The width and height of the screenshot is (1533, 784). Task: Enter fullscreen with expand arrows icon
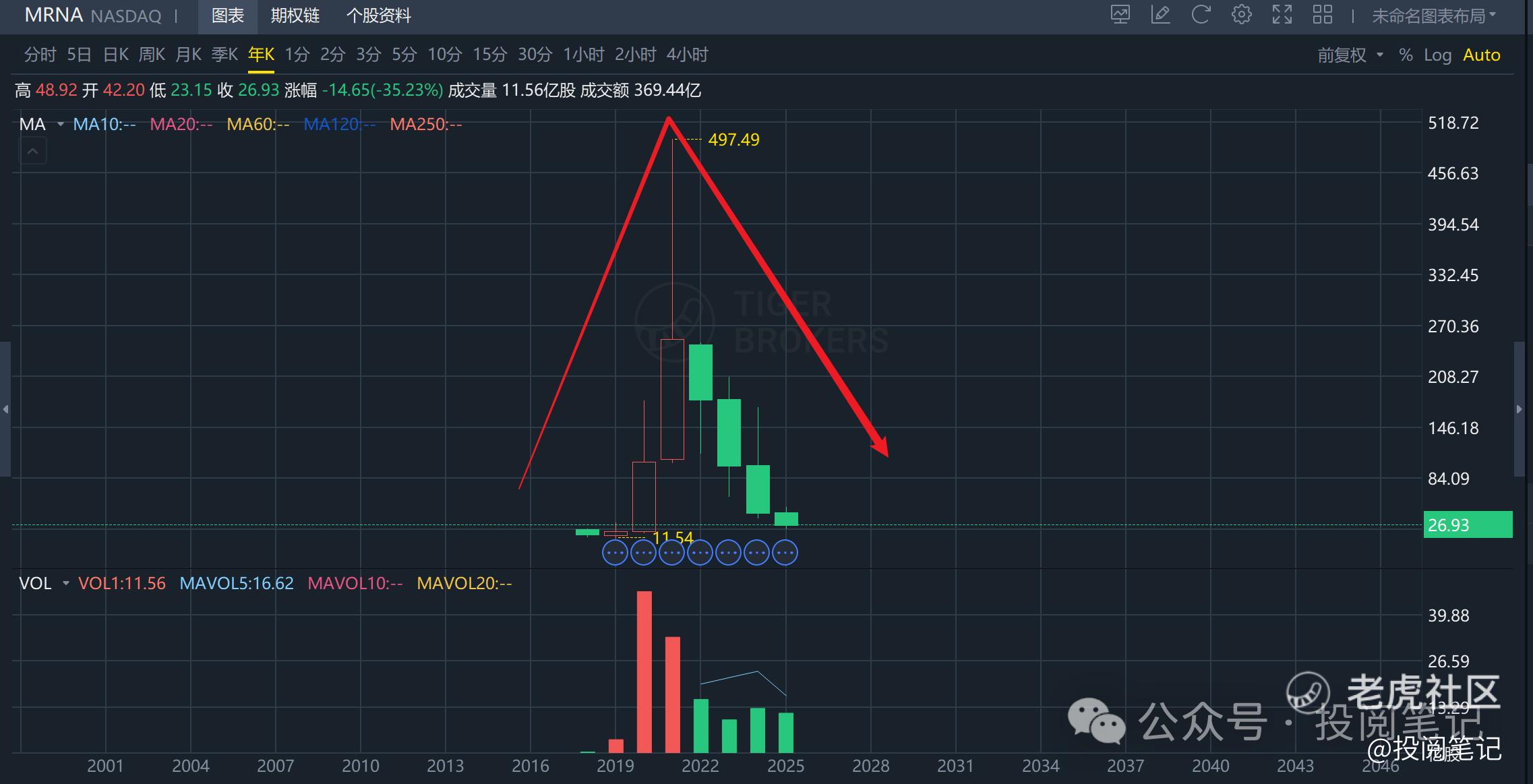1282,15
